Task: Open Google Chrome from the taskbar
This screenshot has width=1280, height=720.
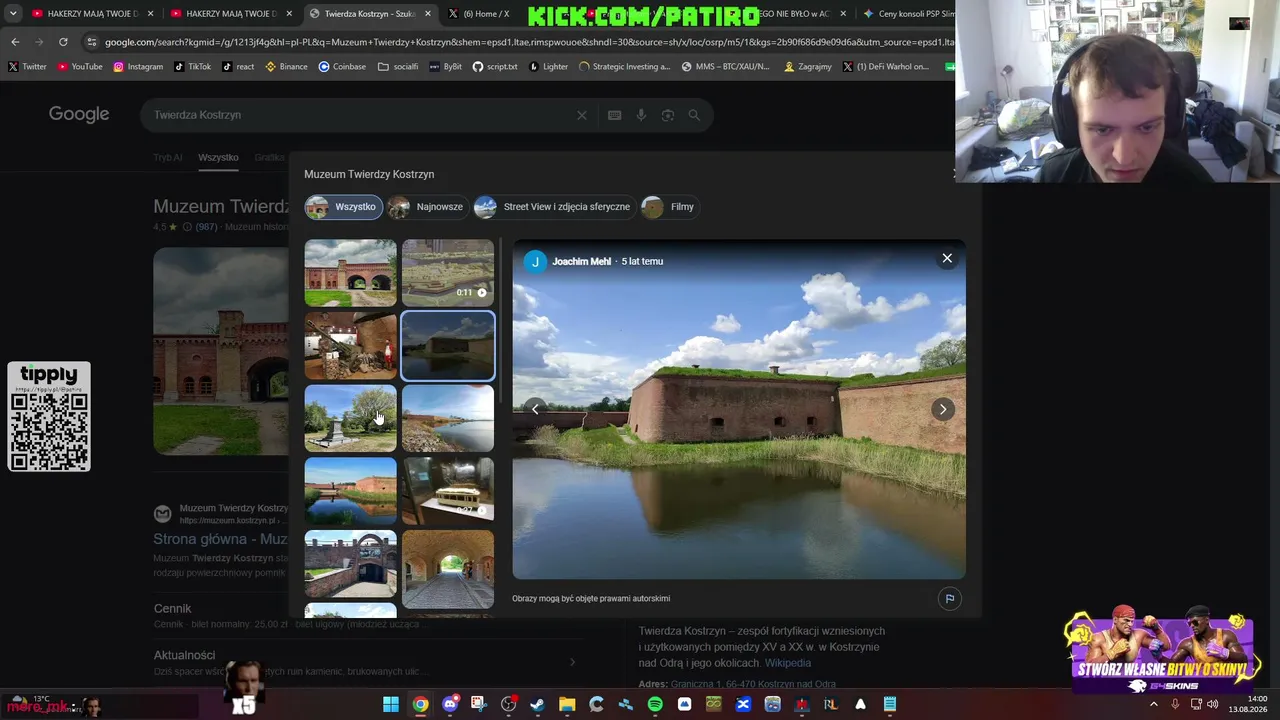Action: pos(420,704)
